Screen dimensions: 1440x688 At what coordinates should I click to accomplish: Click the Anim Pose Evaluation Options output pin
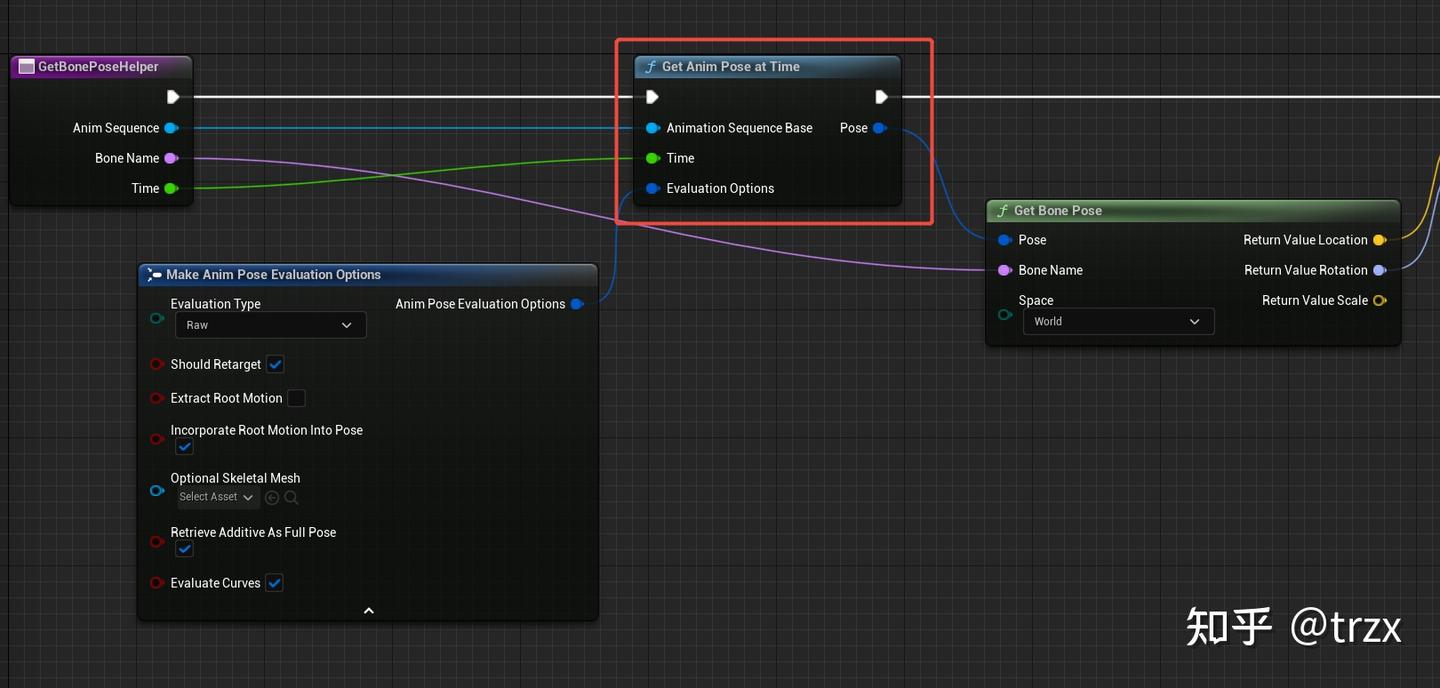click(x=577, y=303)
